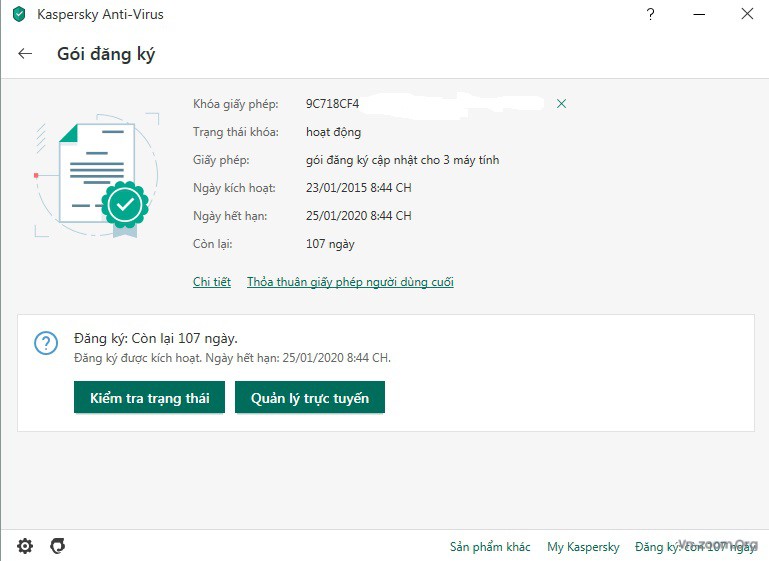Open the support headset icon at bottom left
Image resolution: width=769 pixels, height=561 pixels.
tap(58, 546)
